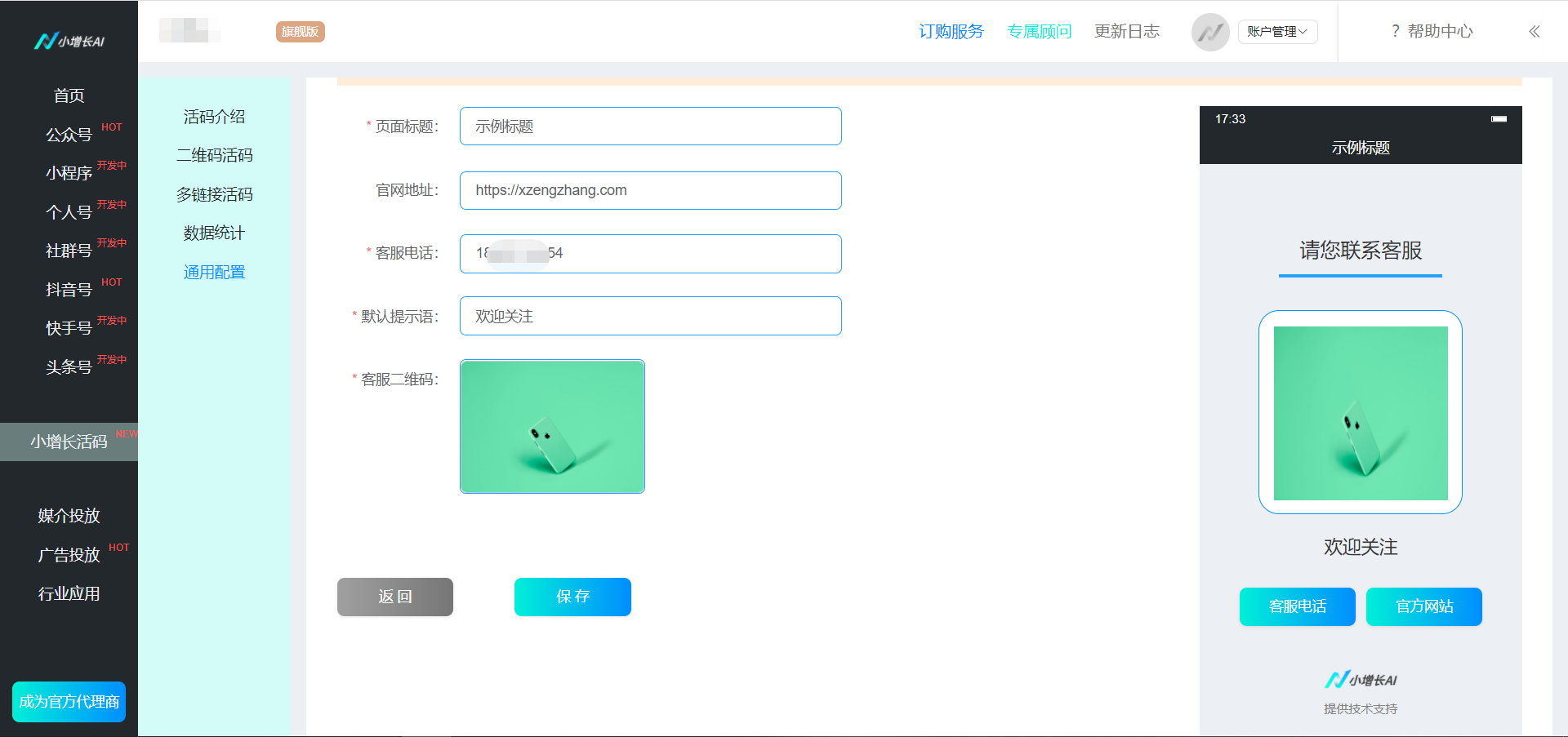
Task: Click the QR image in the phone preview
Action: [x=1361, y=413]
